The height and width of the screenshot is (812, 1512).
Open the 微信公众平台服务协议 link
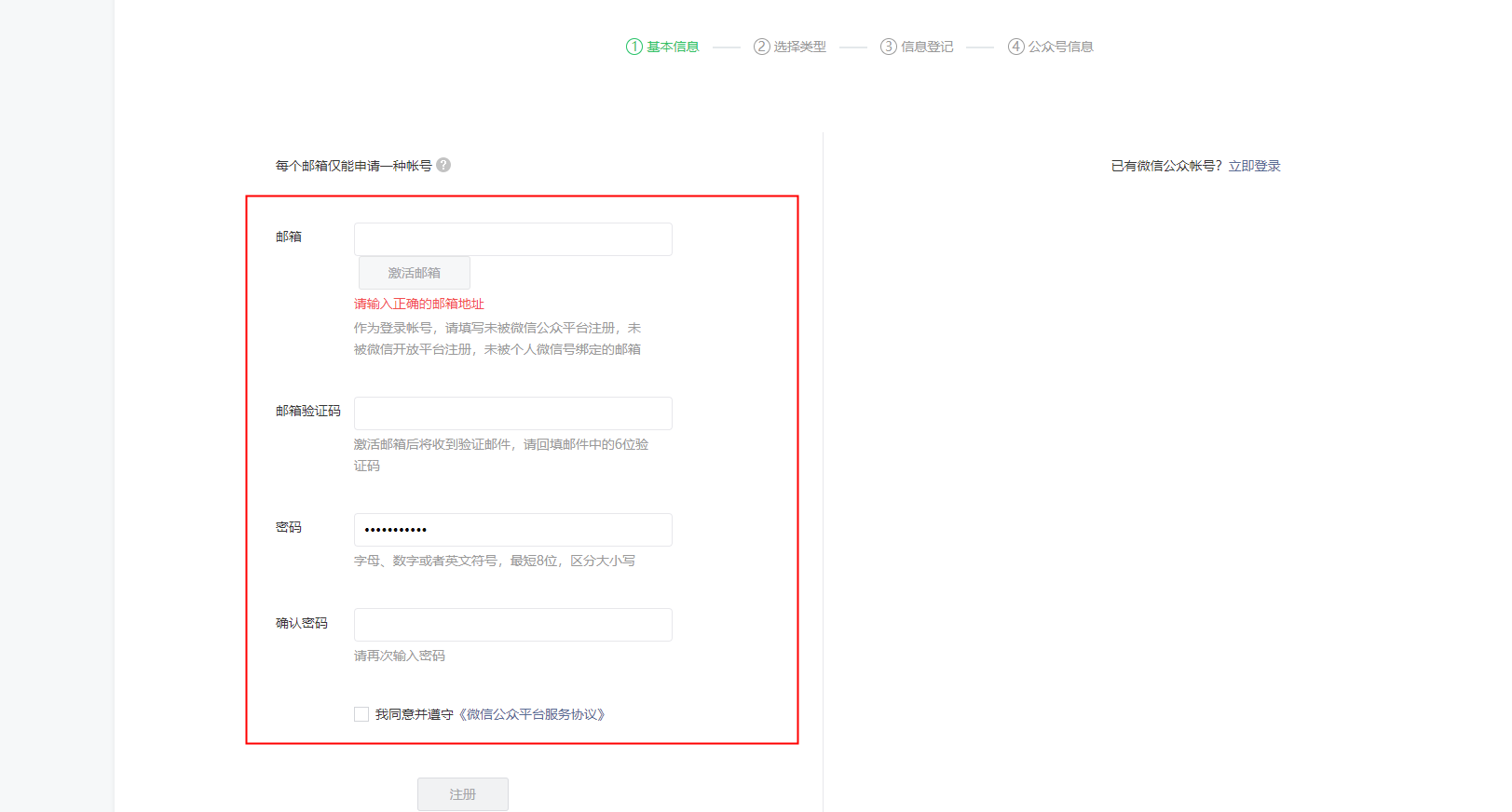click(x=532, y=714)
